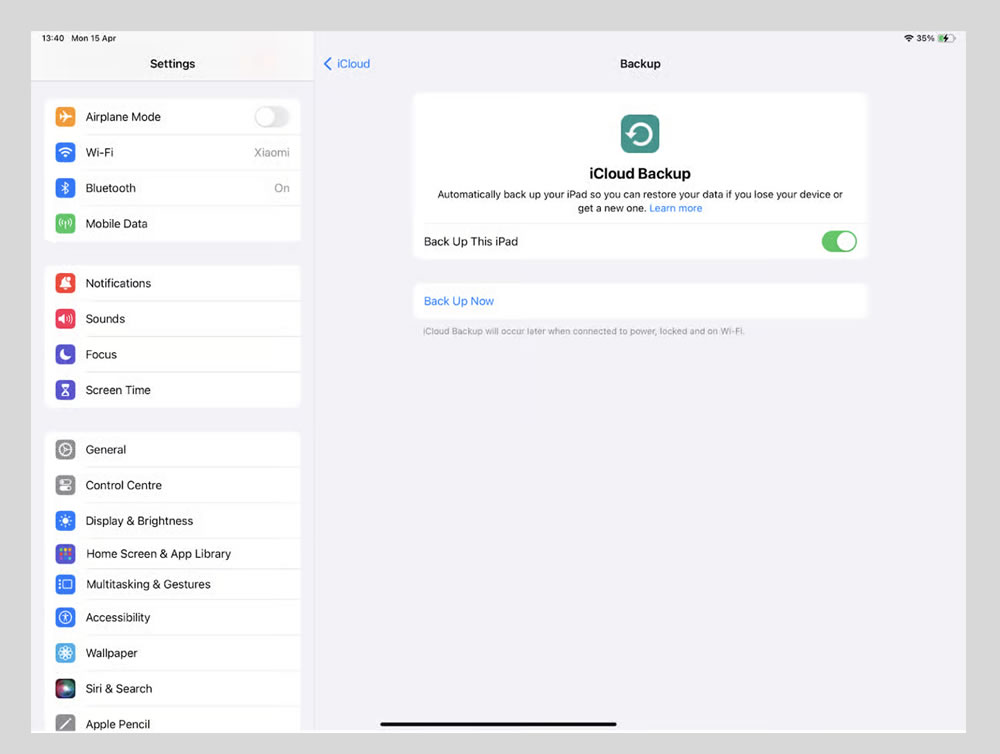The height and width of the screenshot is (754, 1000).
Task: Open Apple Pencil settings
Action: (172, 721)
